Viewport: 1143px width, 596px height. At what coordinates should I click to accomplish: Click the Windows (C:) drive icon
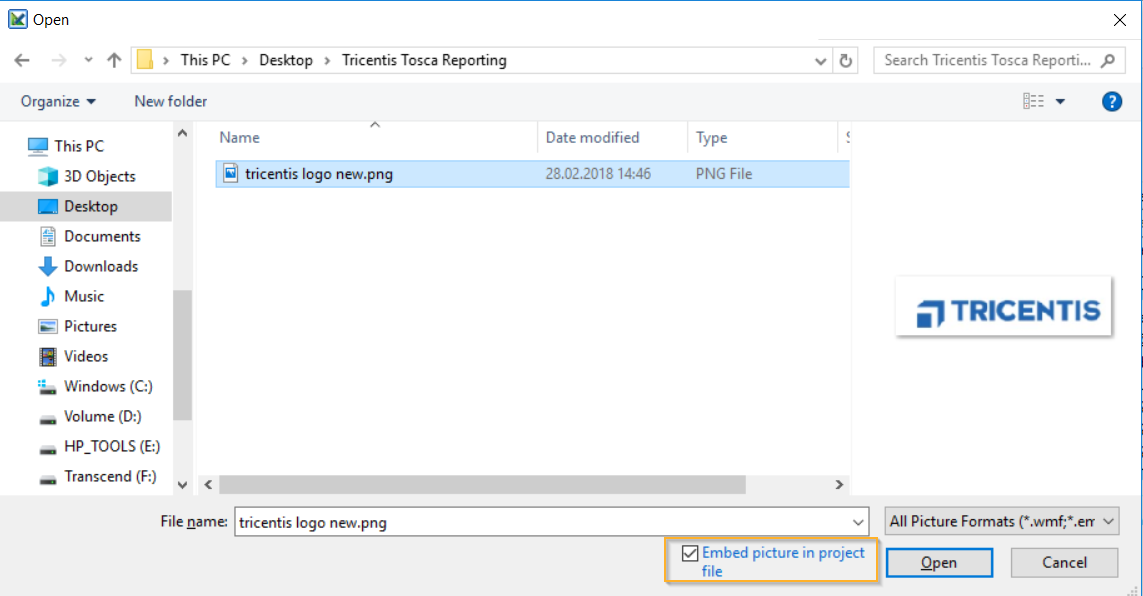click(47, 386)
